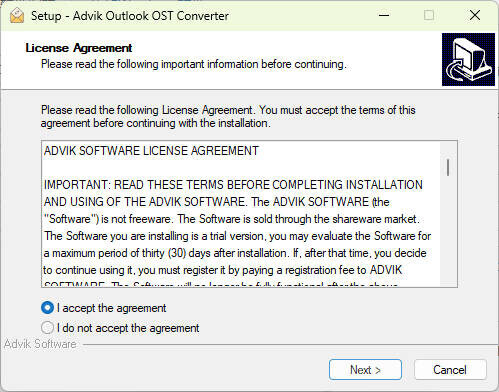Click the 'IMPORTANT: READ THESE TERMS' line

(x=233, y=185)
